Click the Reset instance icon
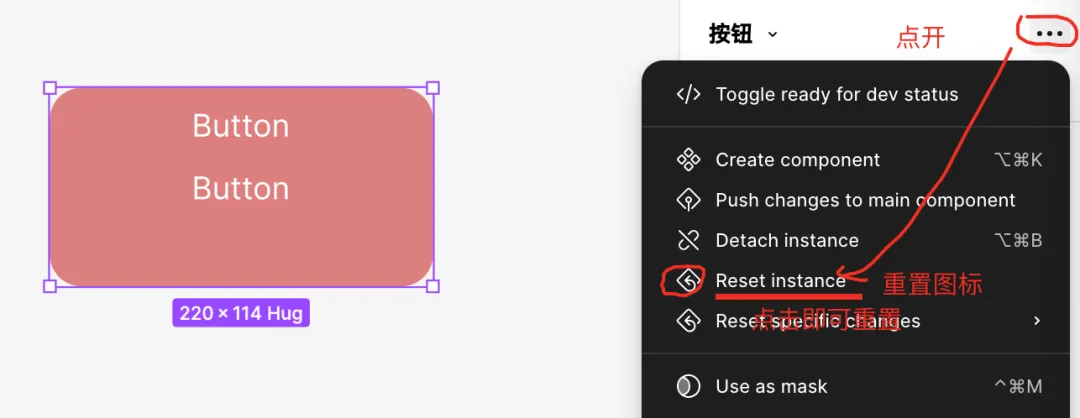The image size is (1080, 418). (688, 282)
